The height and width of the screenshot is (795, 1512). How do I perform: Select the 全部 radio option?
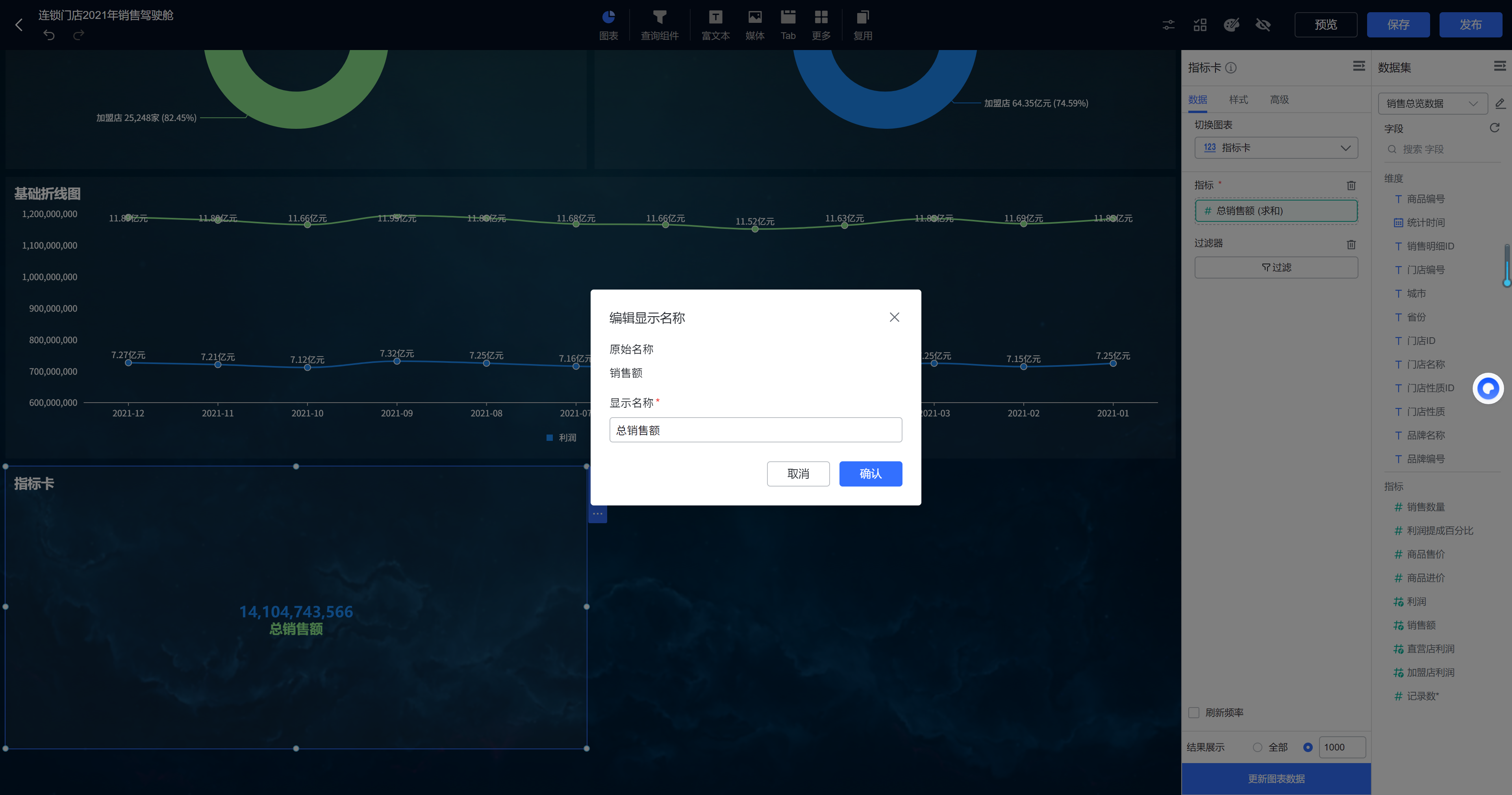click(x=1257, y=747)
